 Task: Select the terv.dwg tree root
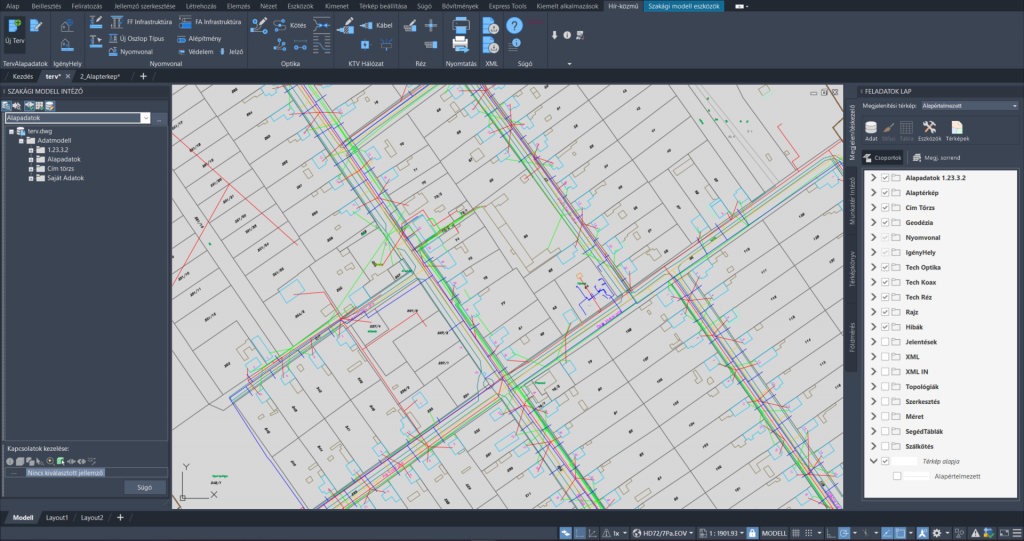click(39, 131)
